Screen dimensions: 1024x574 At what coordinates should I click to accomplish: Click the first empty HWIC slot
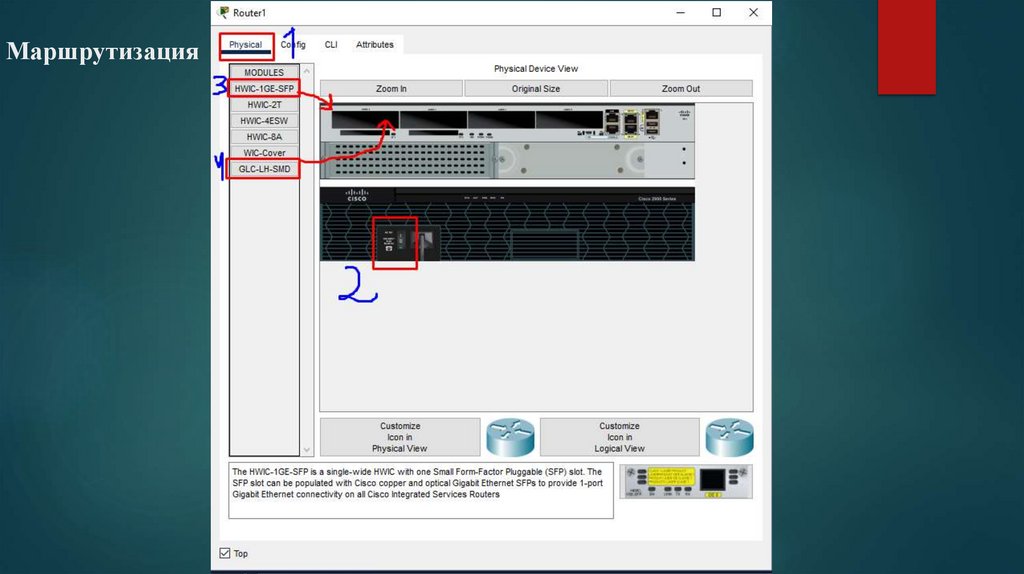point(365,120)
